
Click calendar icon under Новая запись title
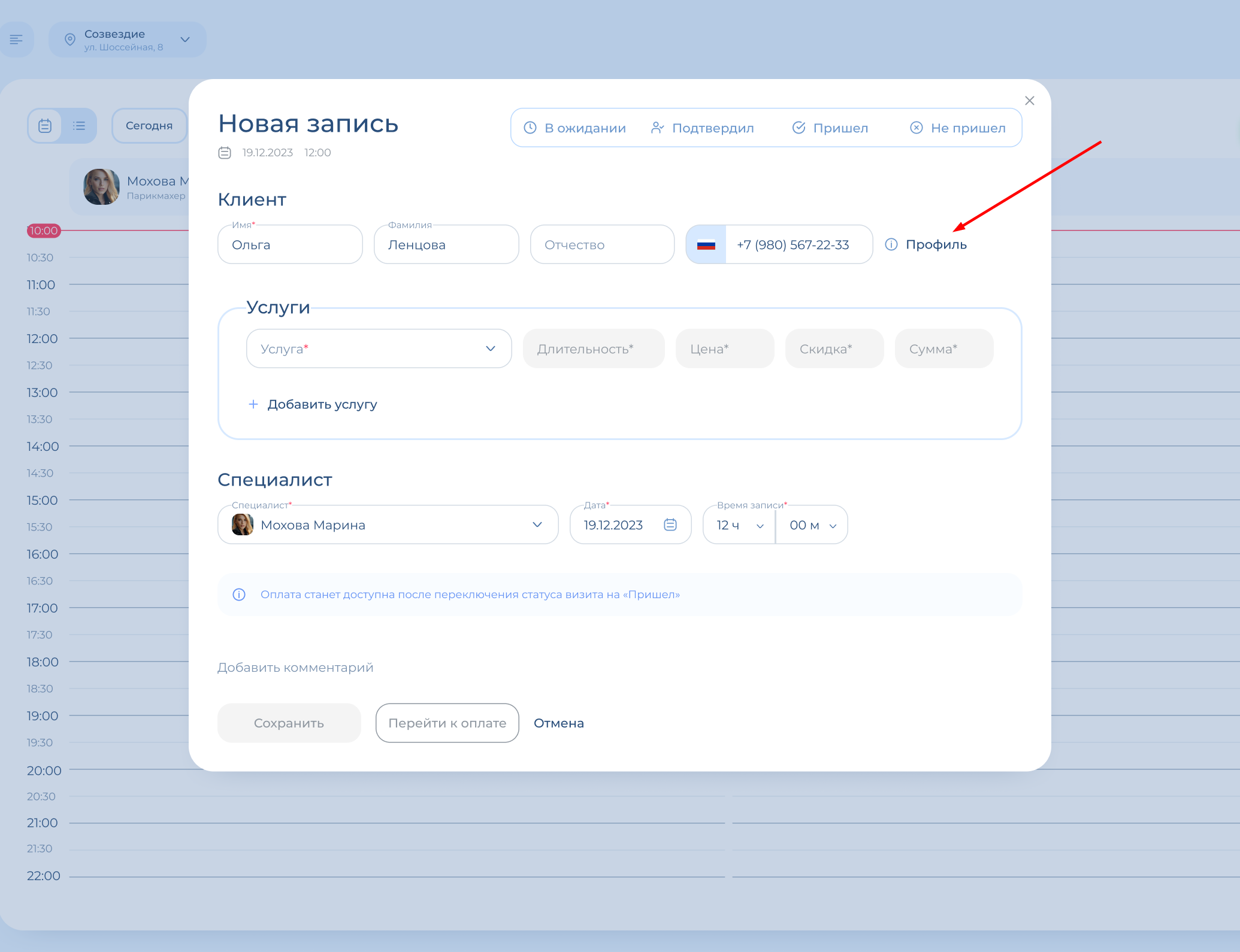pyautogui.click(x=225, y=153)
